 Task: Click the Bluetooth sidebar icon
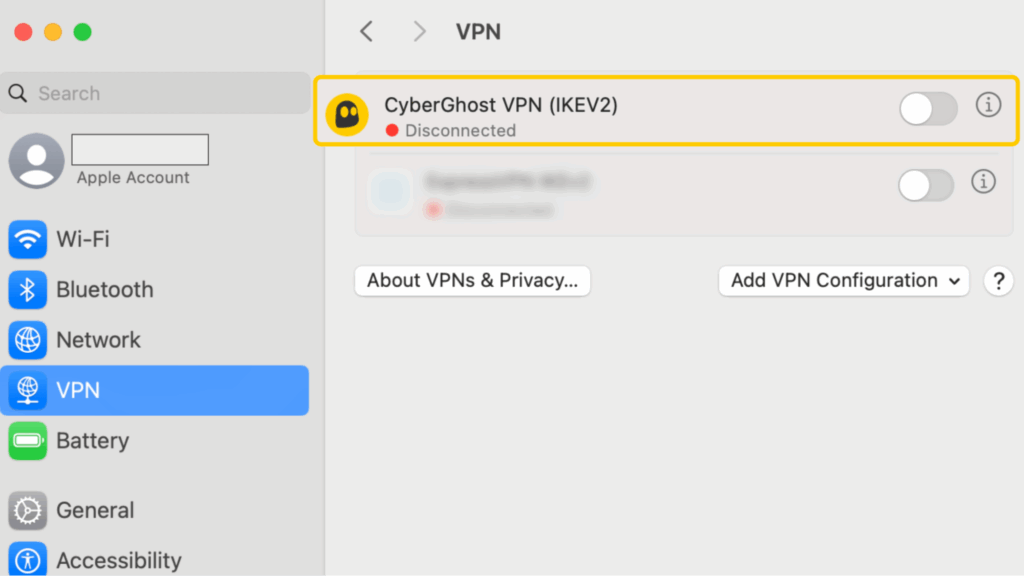pos(28,290)
